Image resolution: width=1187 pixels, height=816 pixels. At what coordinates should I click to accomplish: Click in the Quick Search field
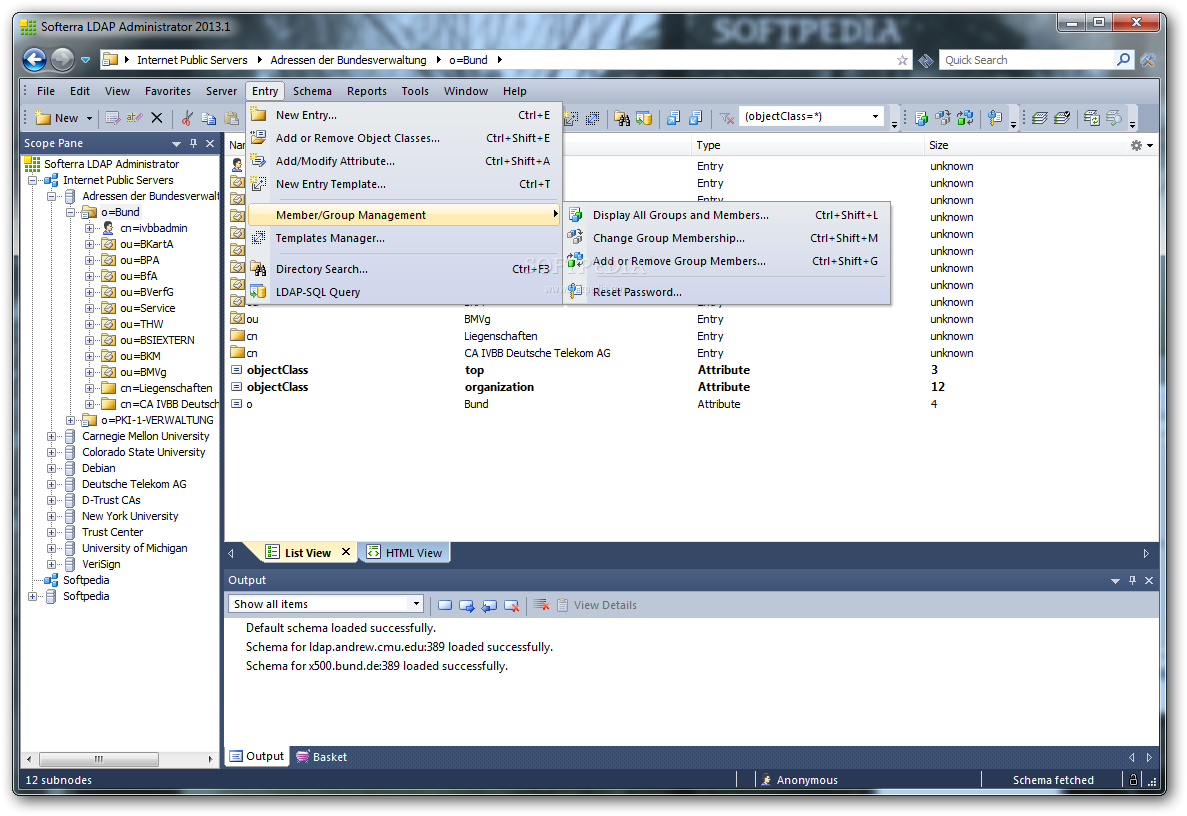coord(1027,60)
